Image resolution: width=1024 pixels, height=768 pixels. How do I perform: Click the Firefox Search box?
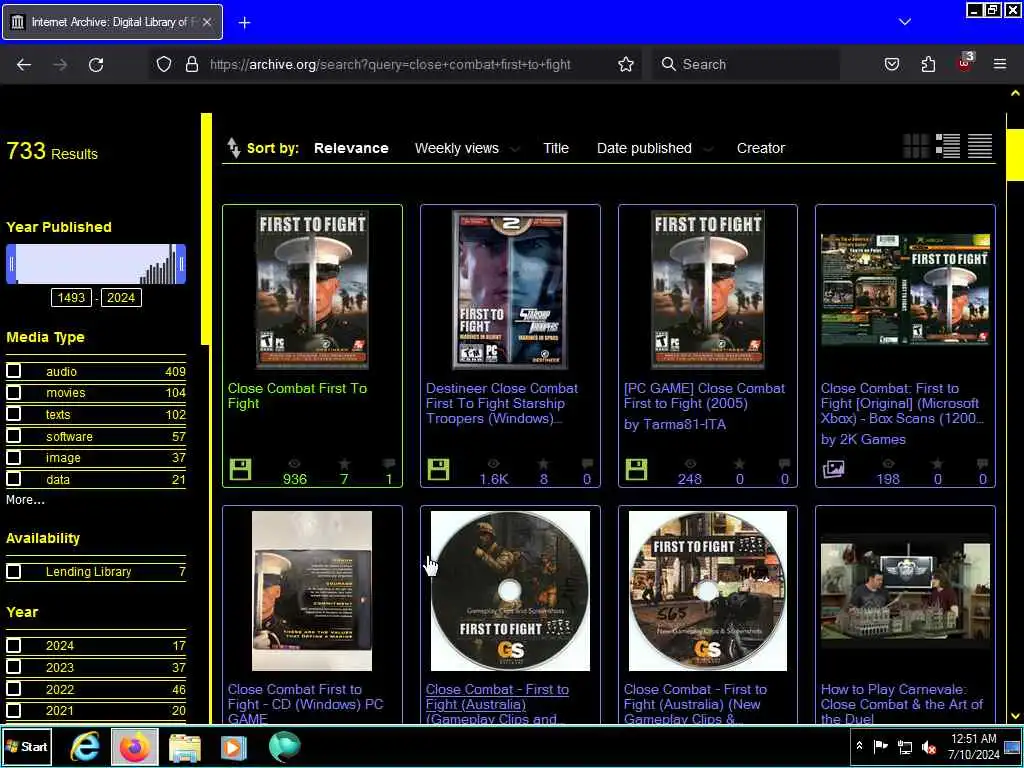(746, 64)
